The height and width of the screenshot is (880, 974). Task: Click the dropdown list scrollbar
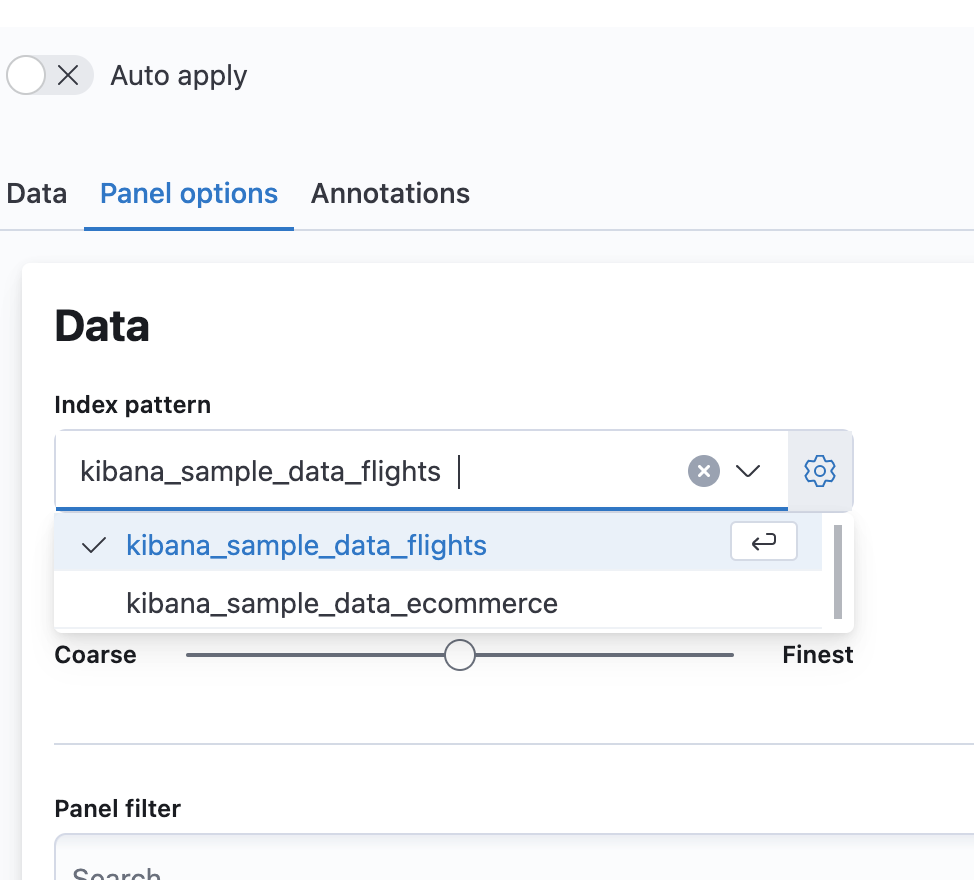tap(838, 572)
